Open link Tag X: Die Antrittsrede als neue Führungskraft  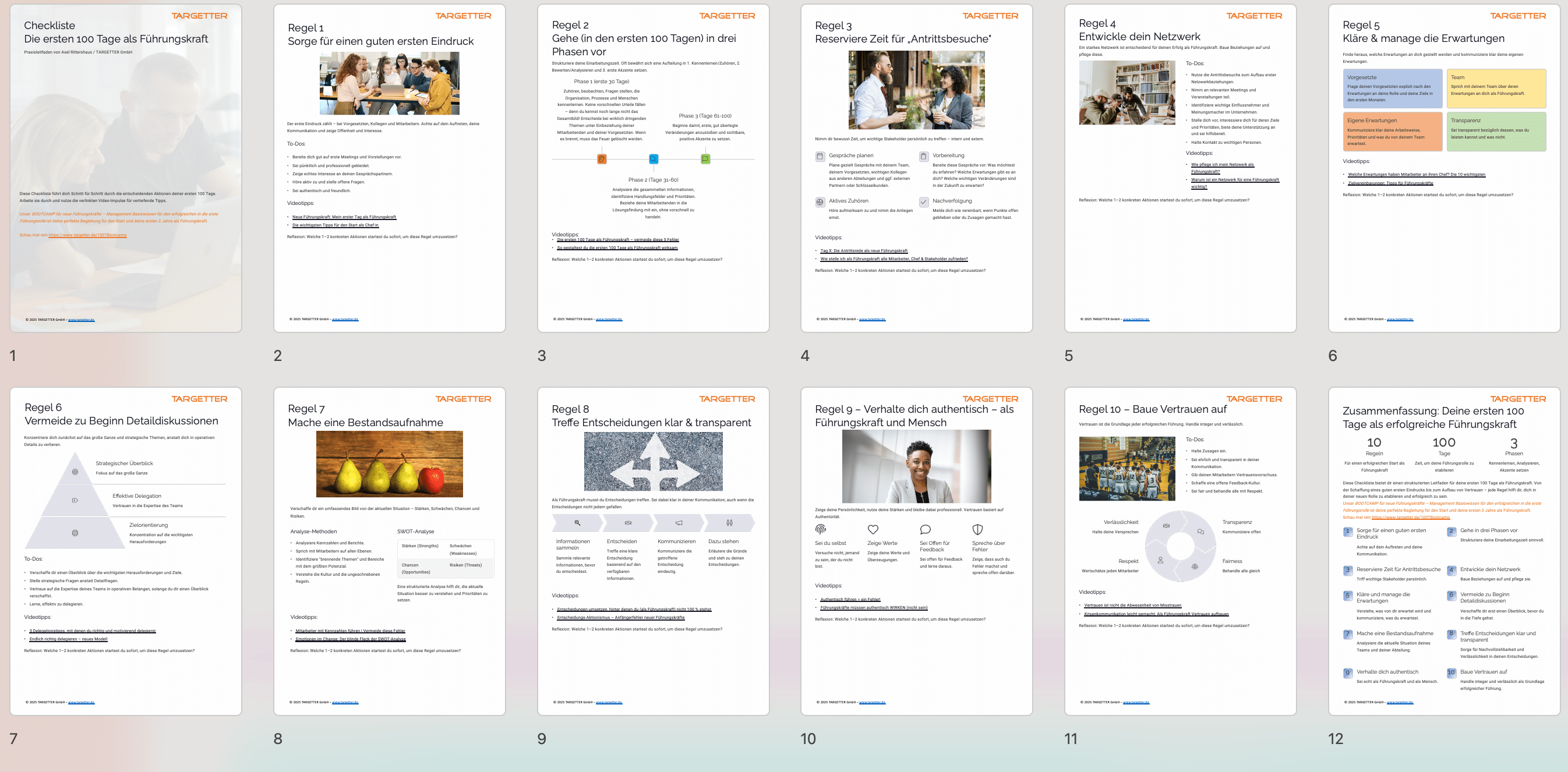pyautogui.click(x=864, y=251)
